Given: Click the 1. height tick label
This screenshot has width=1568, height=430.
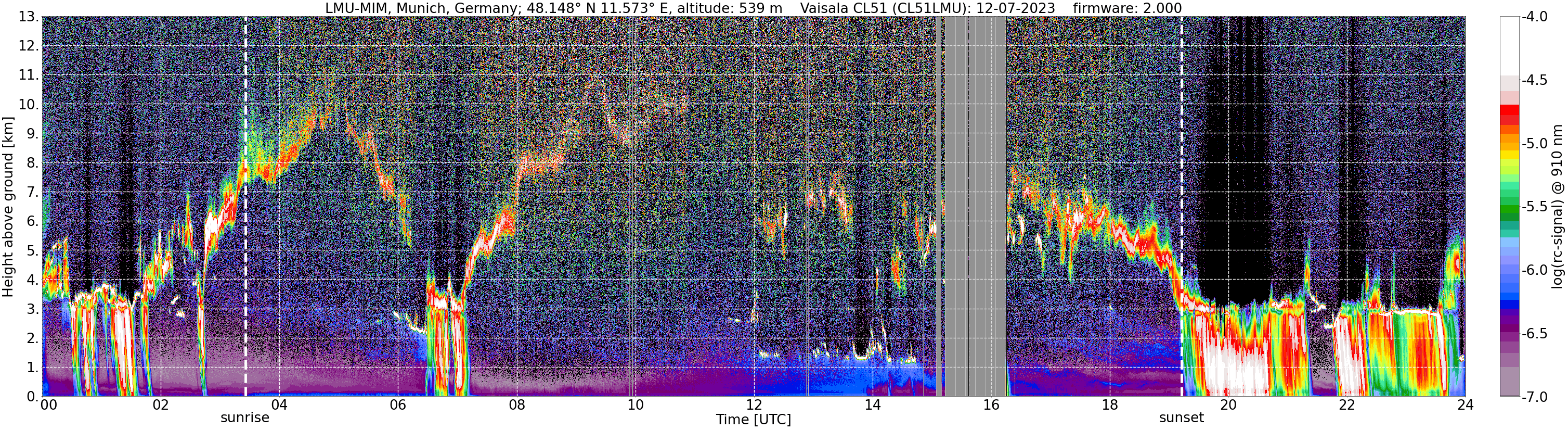Looking at the screenshot, I should tap(32, 368).
